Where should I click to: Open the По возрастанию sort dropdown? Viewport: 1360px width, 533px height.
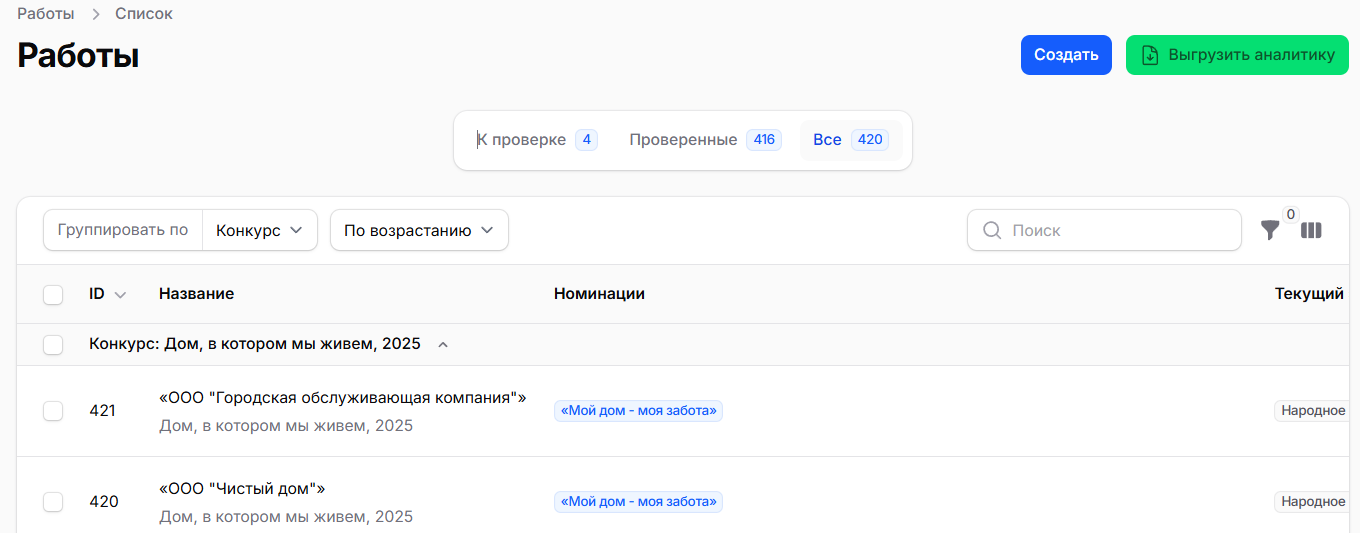tap(419, 230)
